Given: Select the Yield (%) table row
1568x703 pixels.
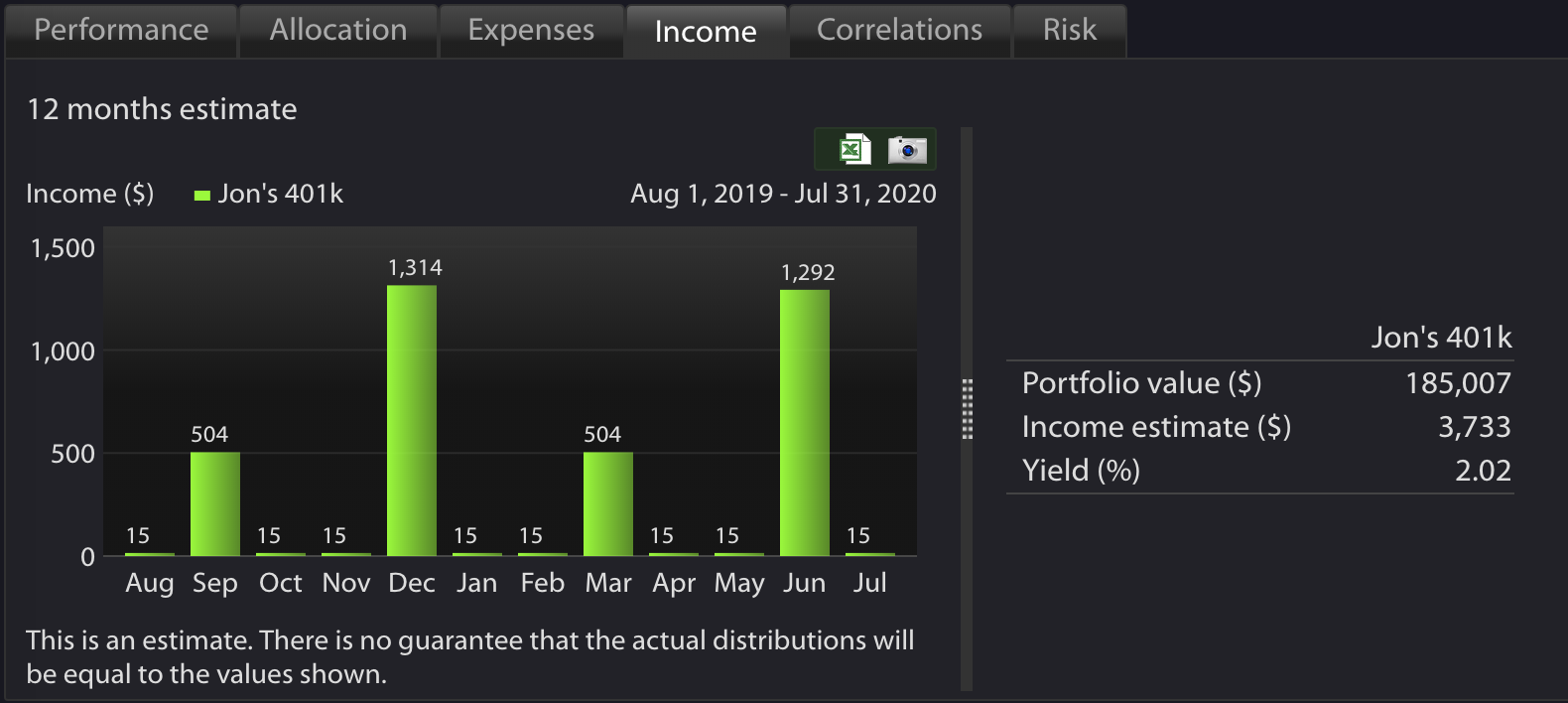Looking at the screenshot, I should 1260,471.
